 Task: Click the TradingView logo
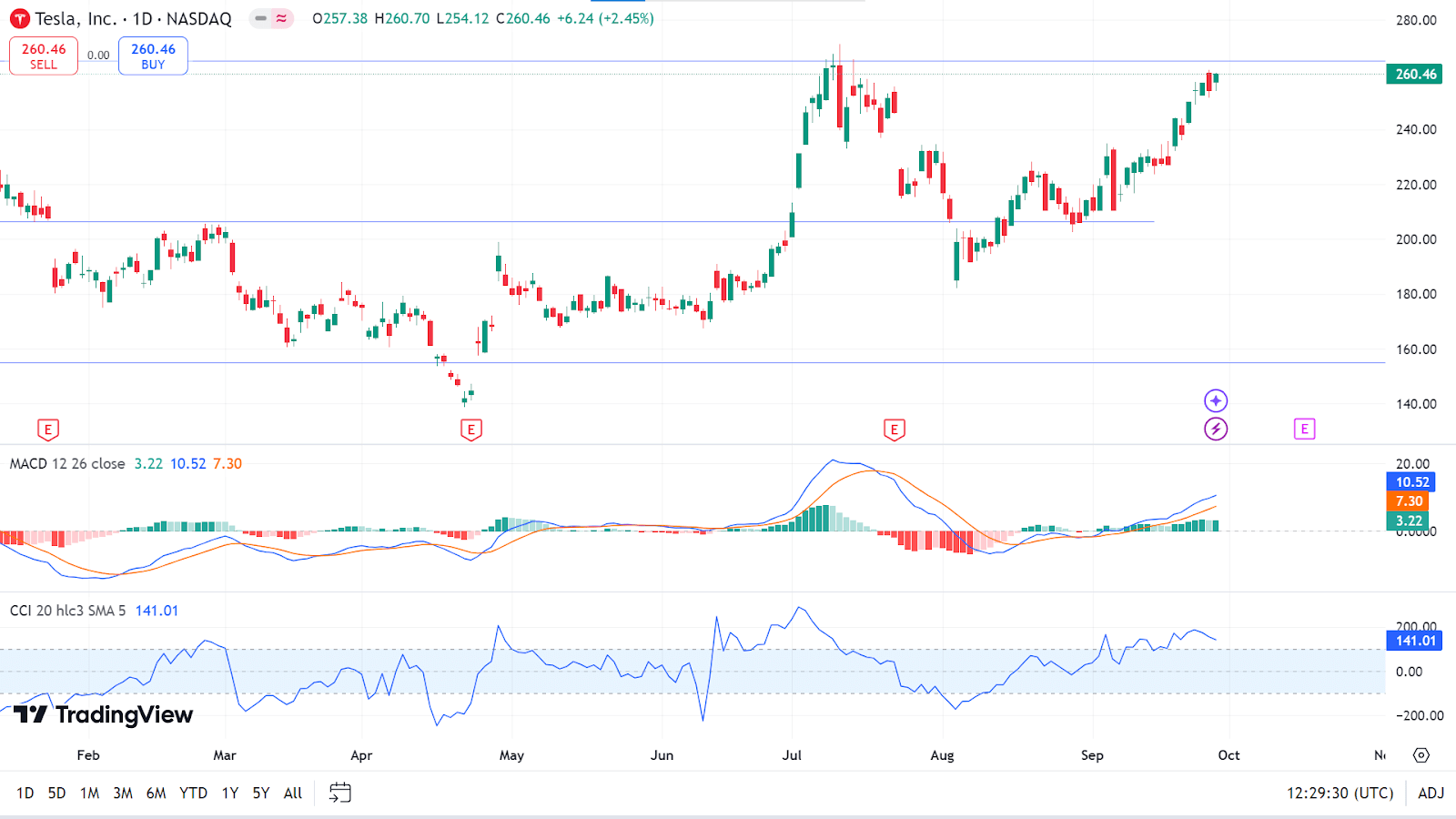click(x=103, y=714)
